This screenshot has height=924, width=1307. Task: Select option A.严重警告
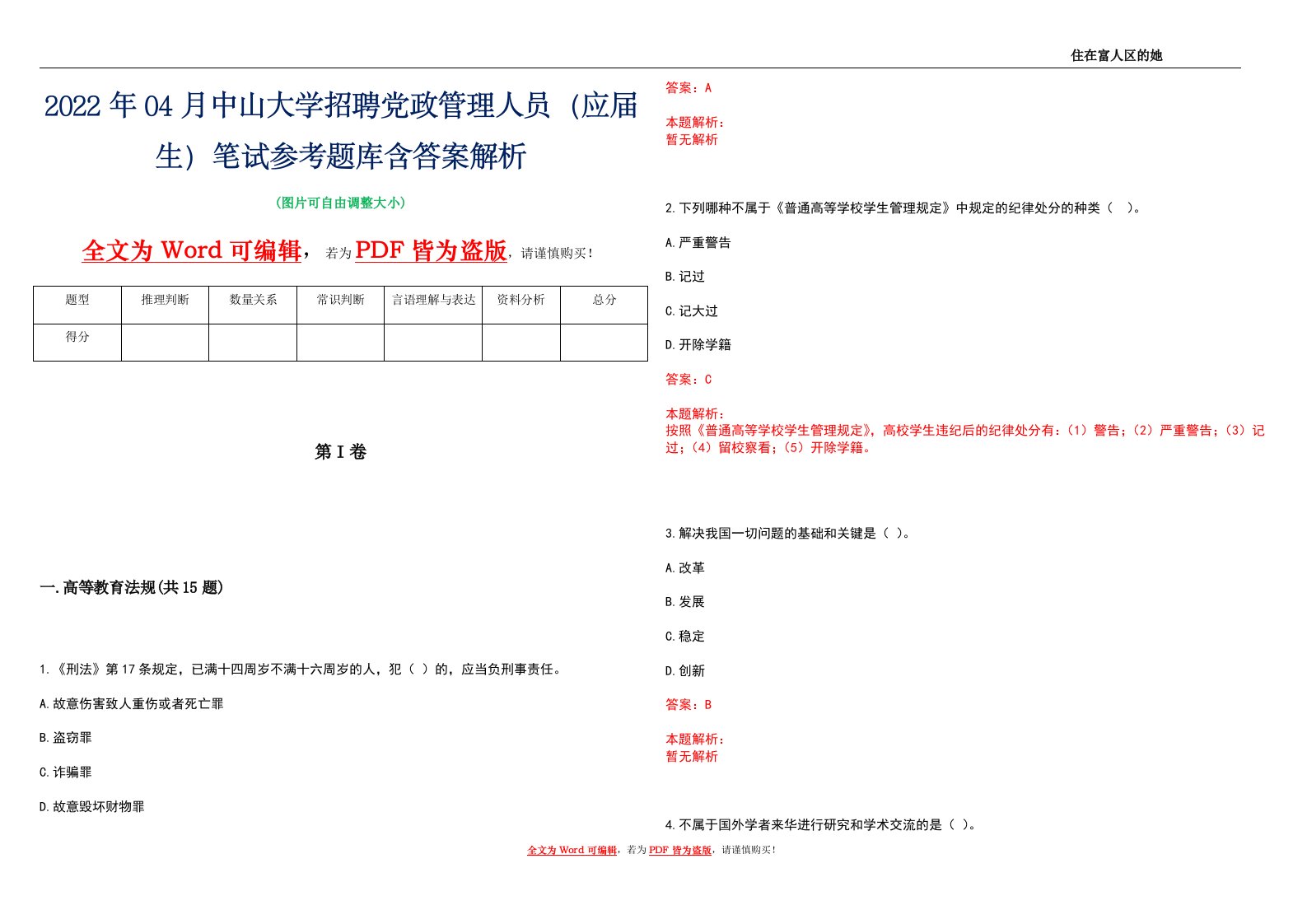tap(698, 243)
